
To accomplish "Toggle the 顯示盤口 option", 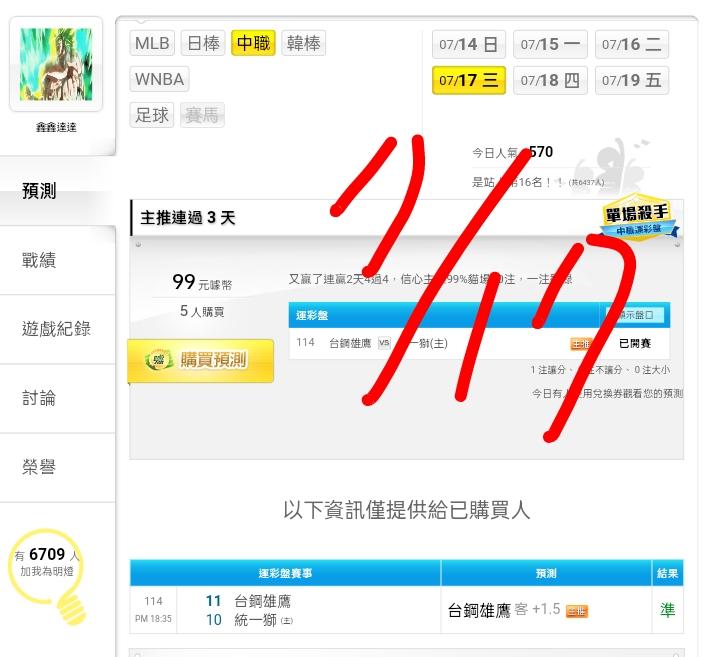I will click(x=634, y=315).
